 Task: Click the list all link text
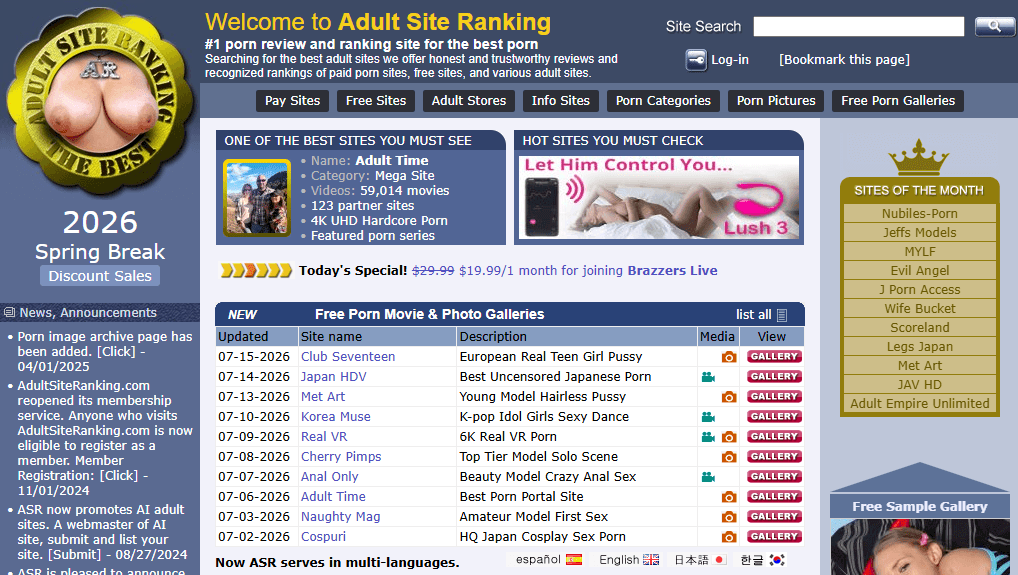pos(754,315)
